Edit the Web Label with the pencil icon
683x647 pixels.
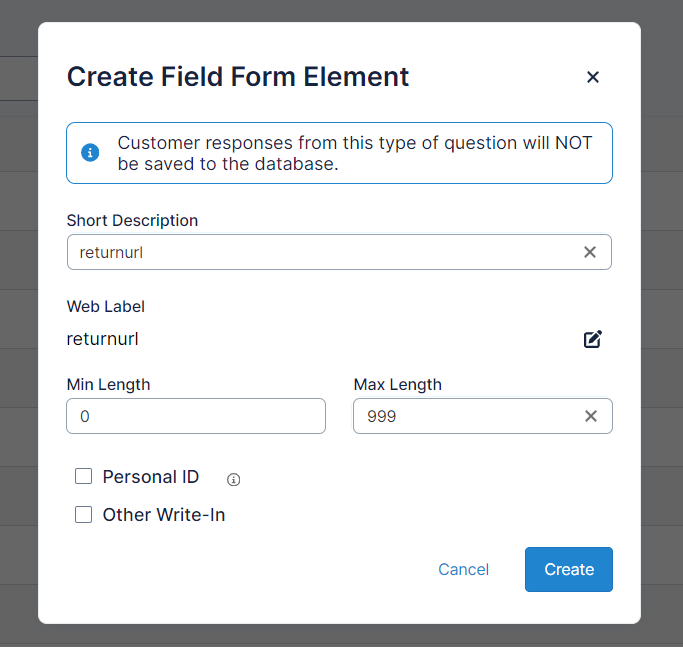593,339
